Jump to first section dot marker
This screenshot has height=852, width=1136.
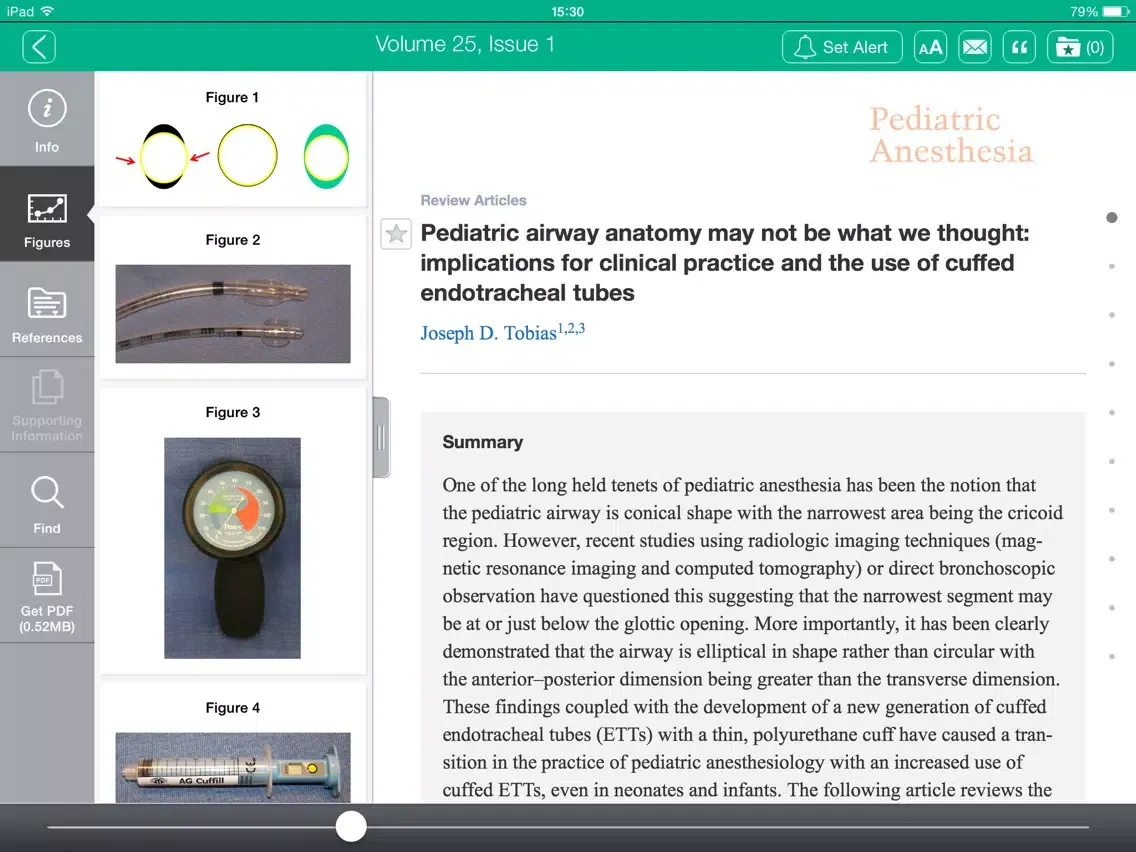1112,218
